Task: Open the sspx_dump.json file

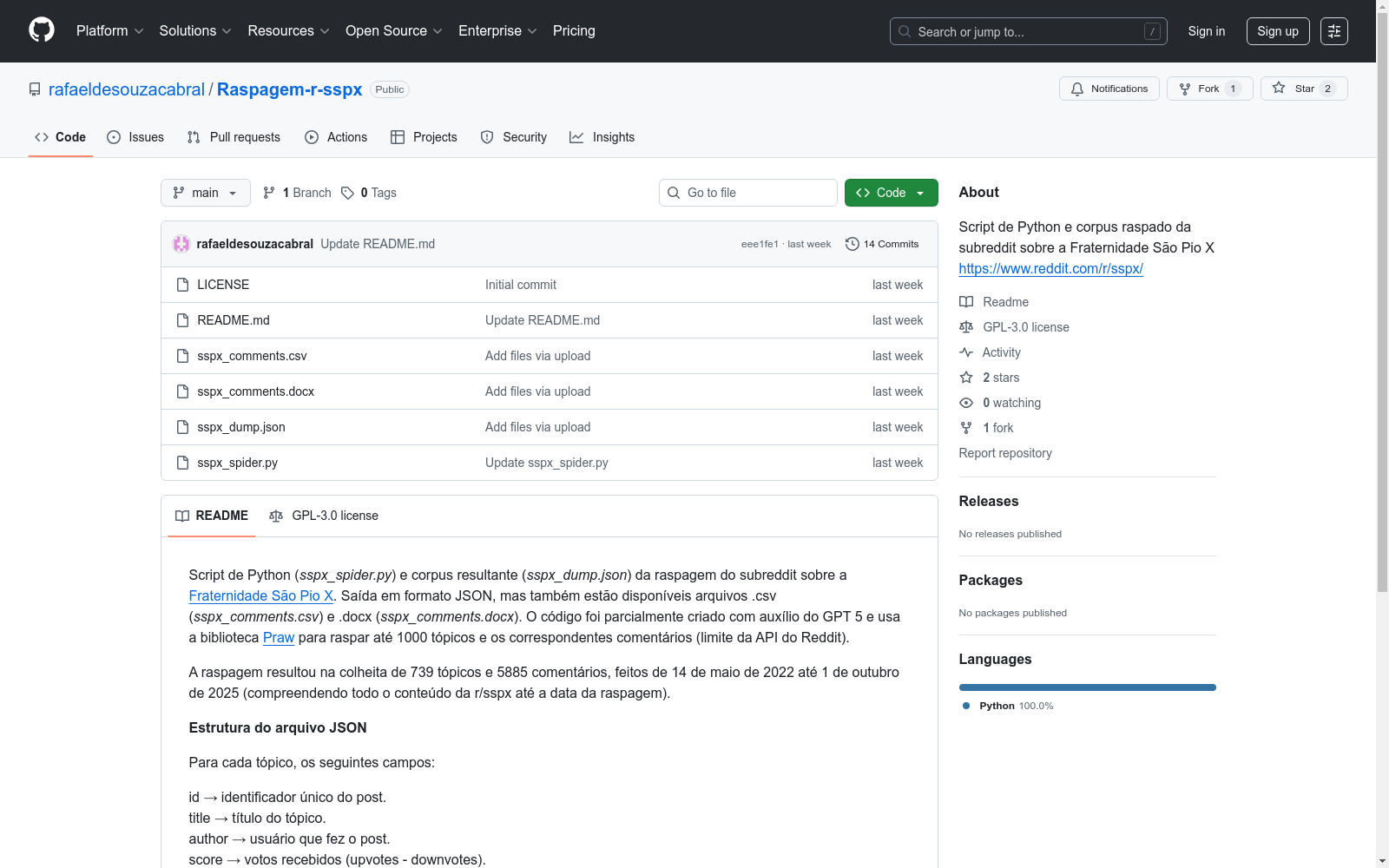Action: (241, 427)
